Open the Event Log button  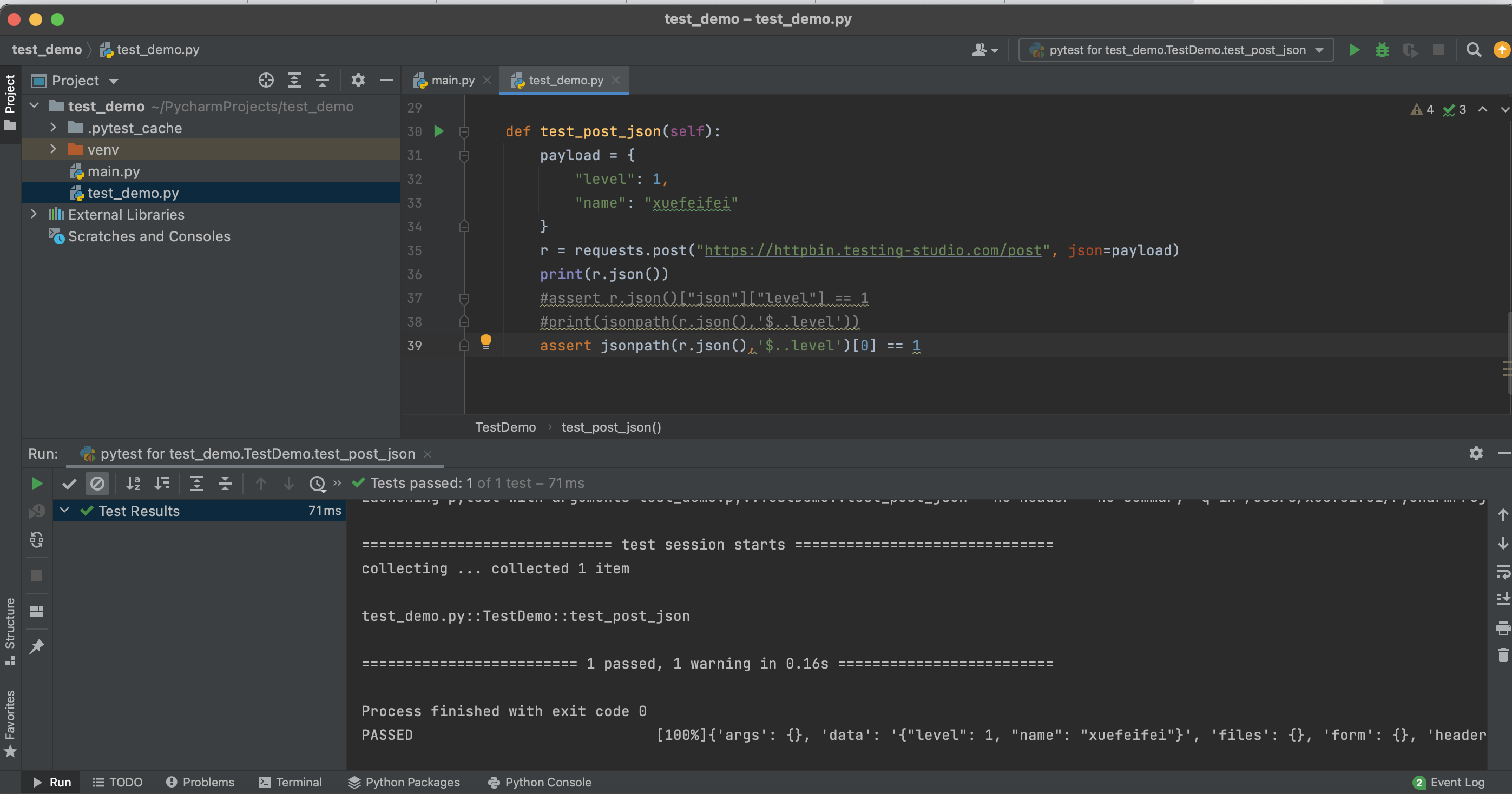tap(1449, 782)
